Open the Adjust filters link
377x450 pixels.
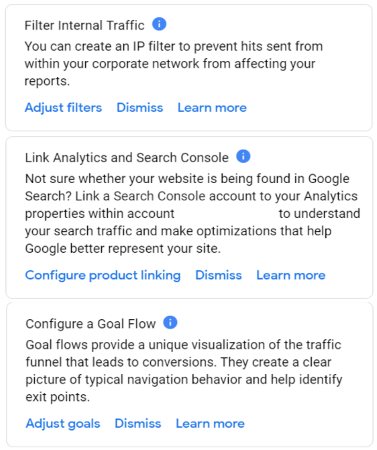pos(63,108)
